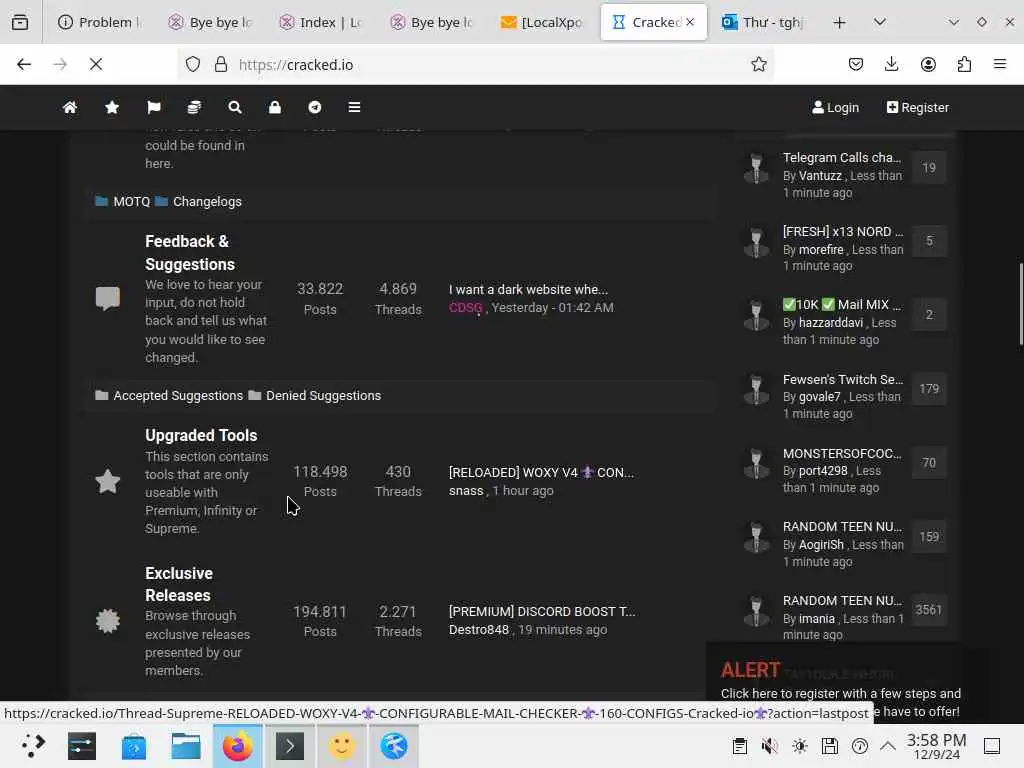Viewport: 1024px width, 768px height.
Task: Expand hidden system tray icons arrow
Action: (888, 746)
